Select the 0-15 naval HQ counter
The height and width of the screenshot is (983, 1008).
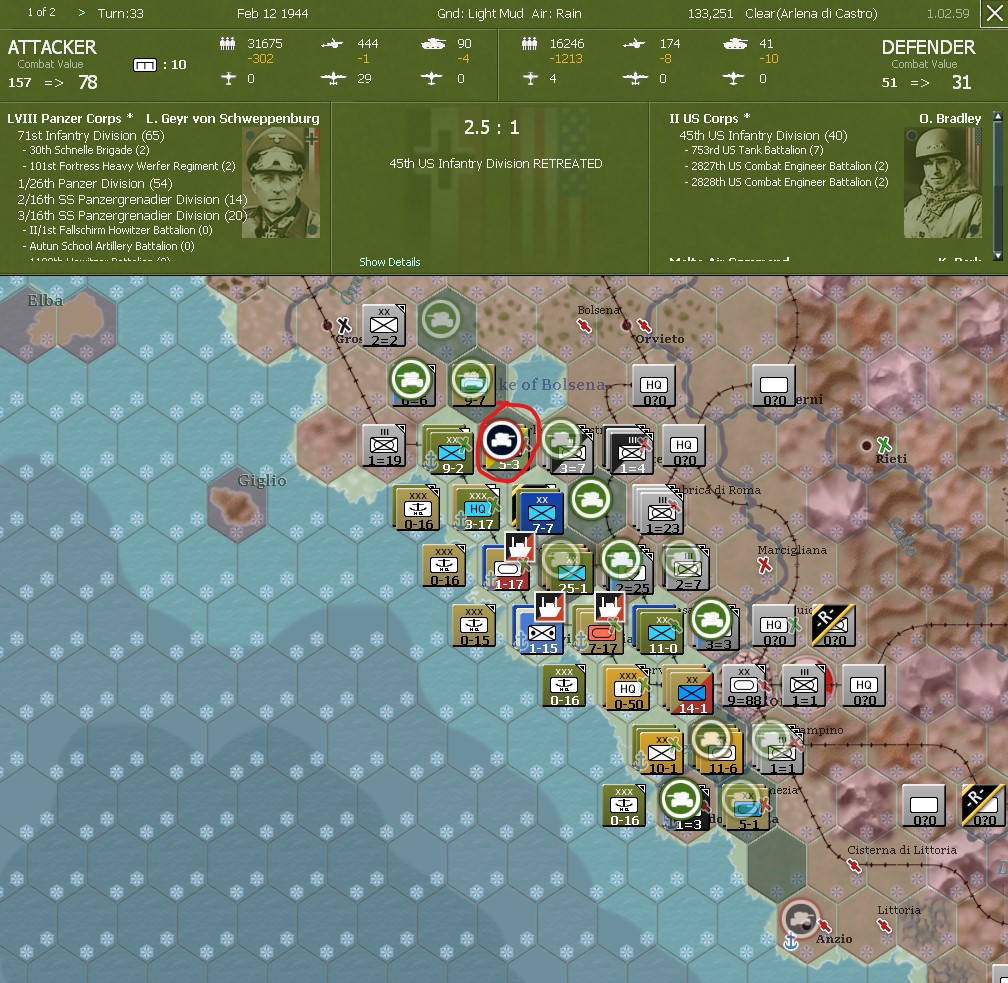click(x=474, y=625)
